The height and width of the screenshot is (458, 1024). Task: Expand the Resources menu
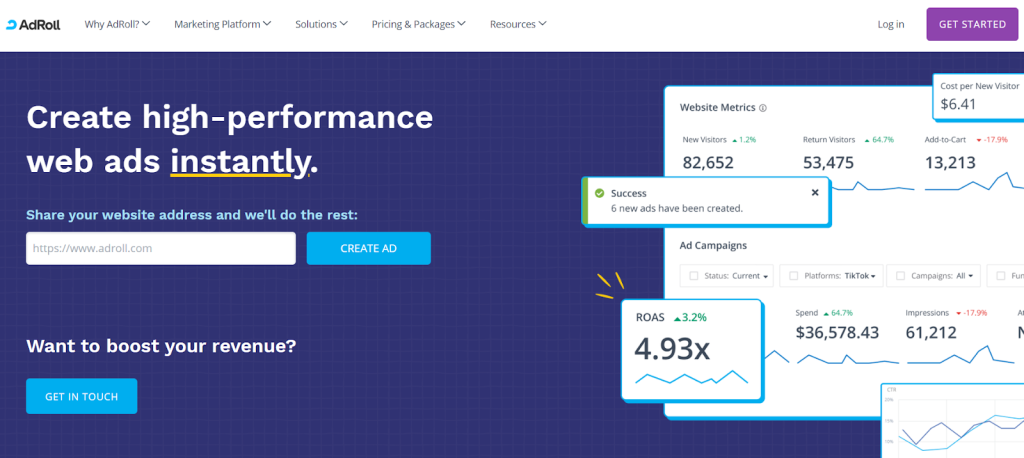(x=518, y=24)
